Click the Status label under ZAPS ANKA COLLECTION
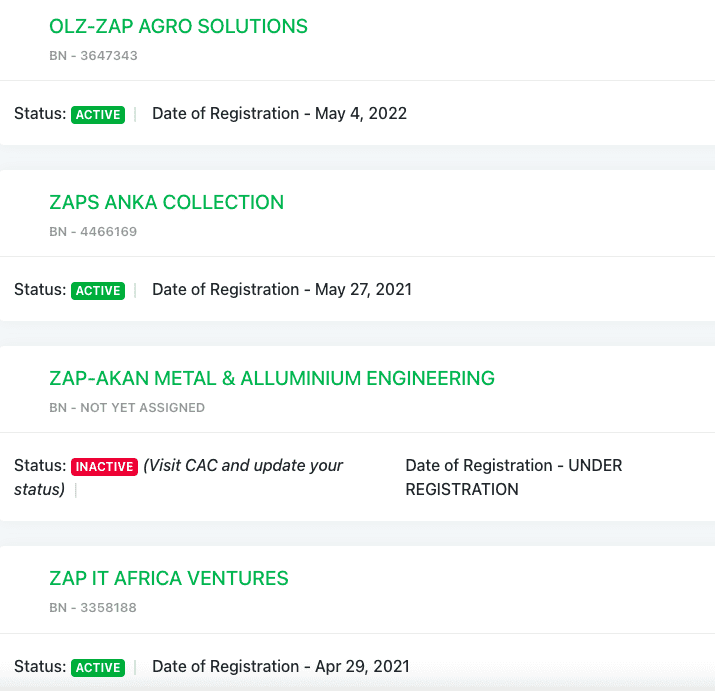The width and height of the screenshot is (715, 691). coord(40,290)
